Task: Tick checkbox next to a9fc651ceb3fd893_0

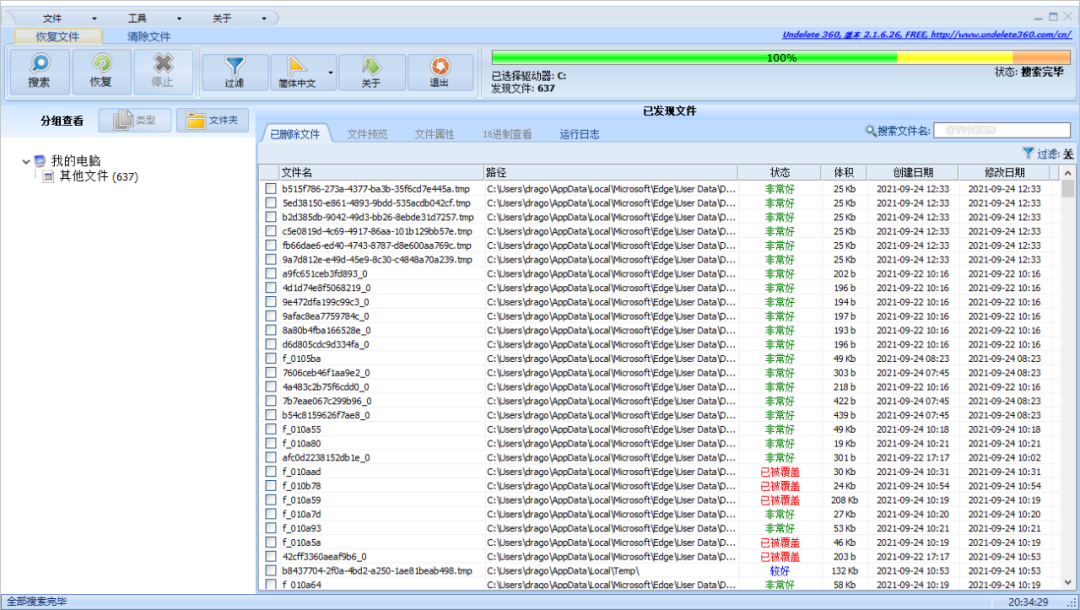Action: (271, 274)
